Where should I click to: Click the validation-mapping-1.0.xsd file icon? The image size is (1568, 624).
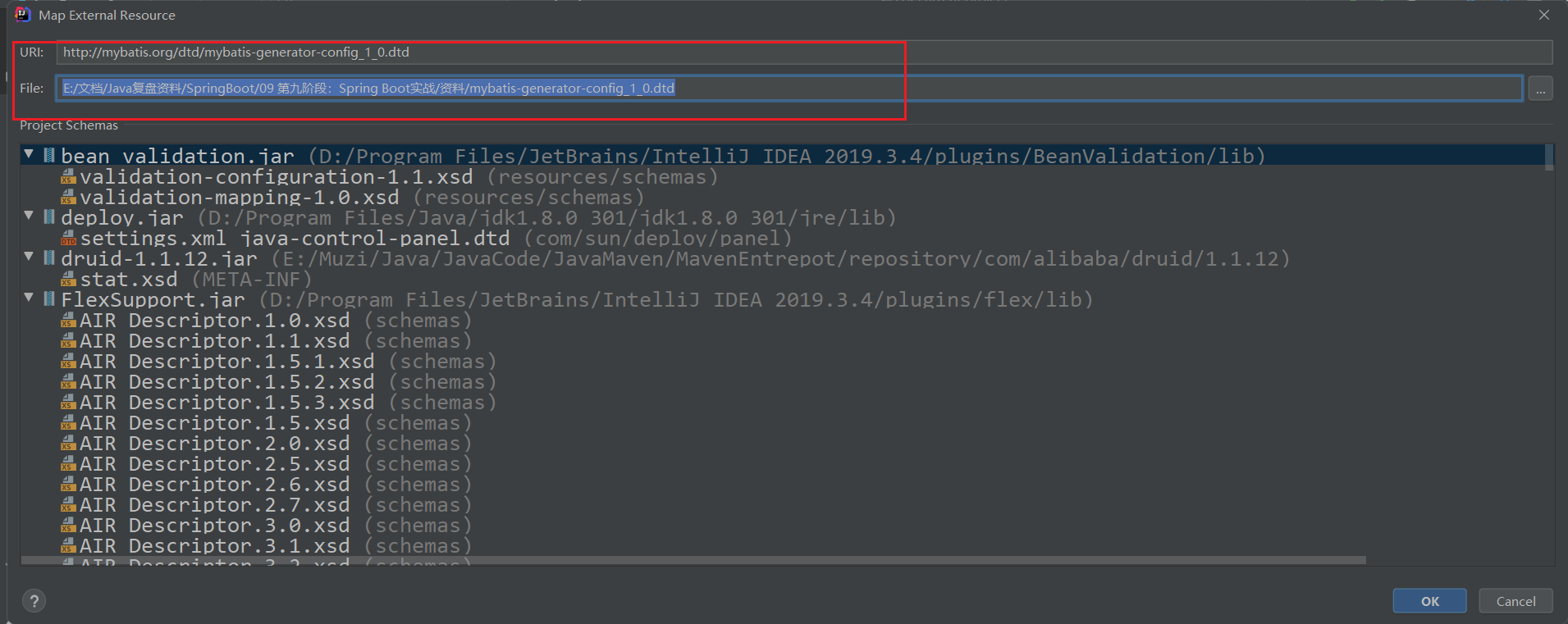click(x=68, y=197)
